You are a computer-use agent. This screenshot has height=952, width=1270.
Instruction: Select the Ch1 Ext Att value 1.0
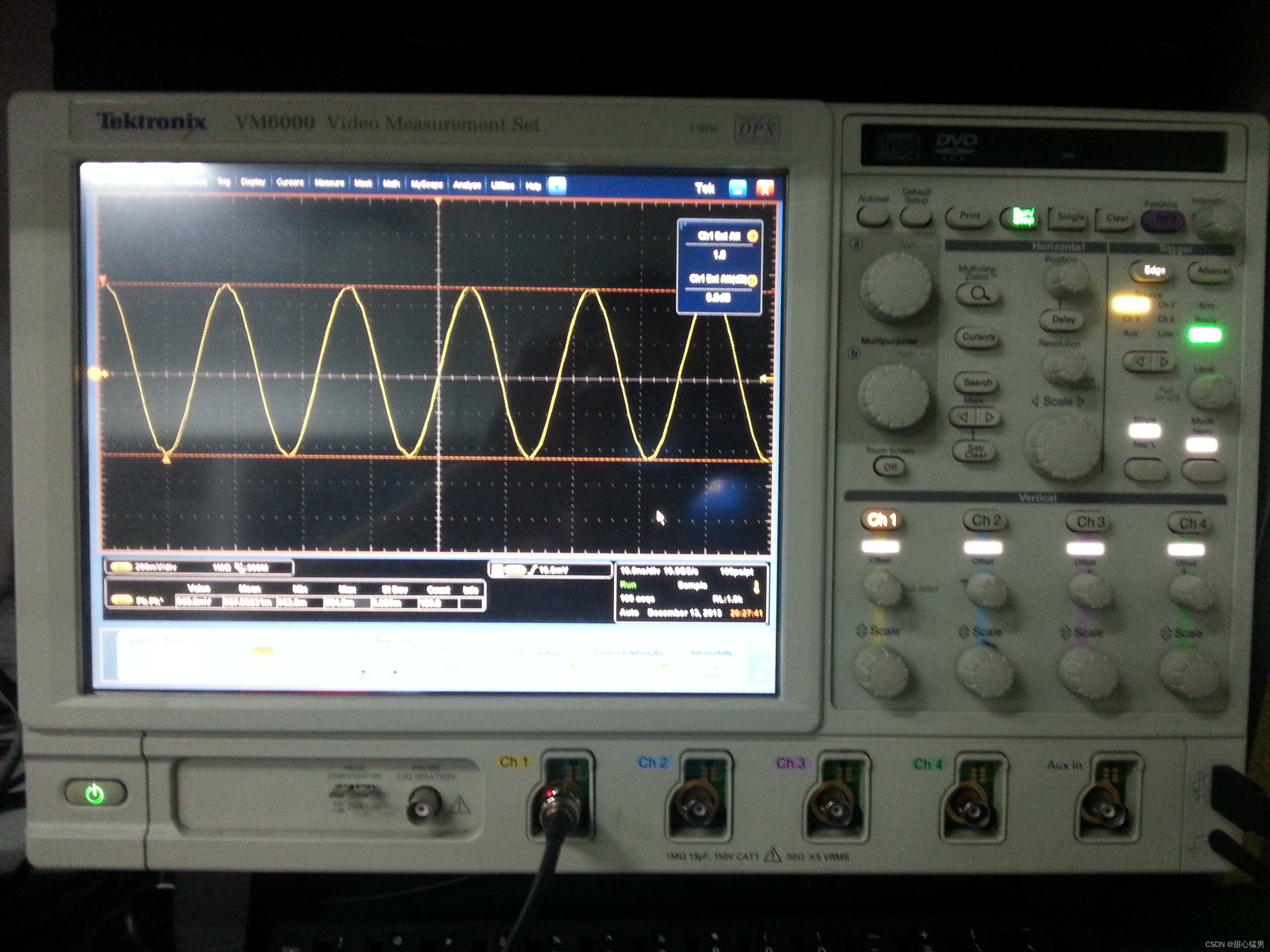pos(719,255)
